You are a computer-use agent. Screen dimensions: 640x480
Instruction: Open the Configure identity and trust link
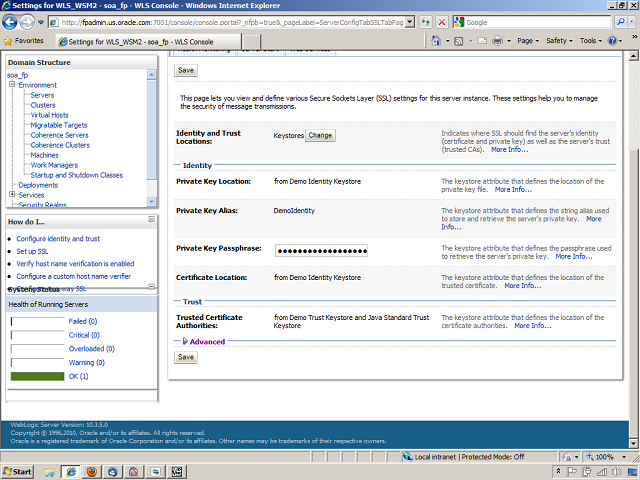coord(58,239)
